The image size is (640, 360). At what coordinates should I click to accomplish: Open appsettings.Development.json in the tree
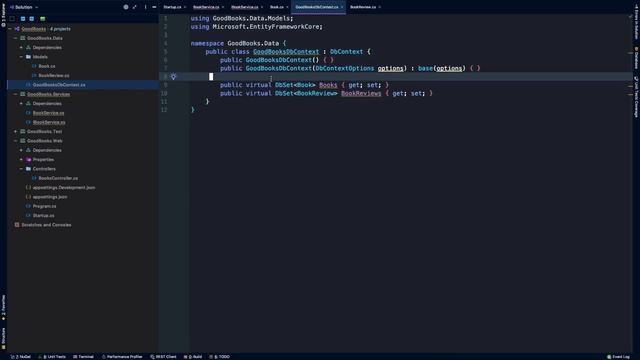coord(64,188)
